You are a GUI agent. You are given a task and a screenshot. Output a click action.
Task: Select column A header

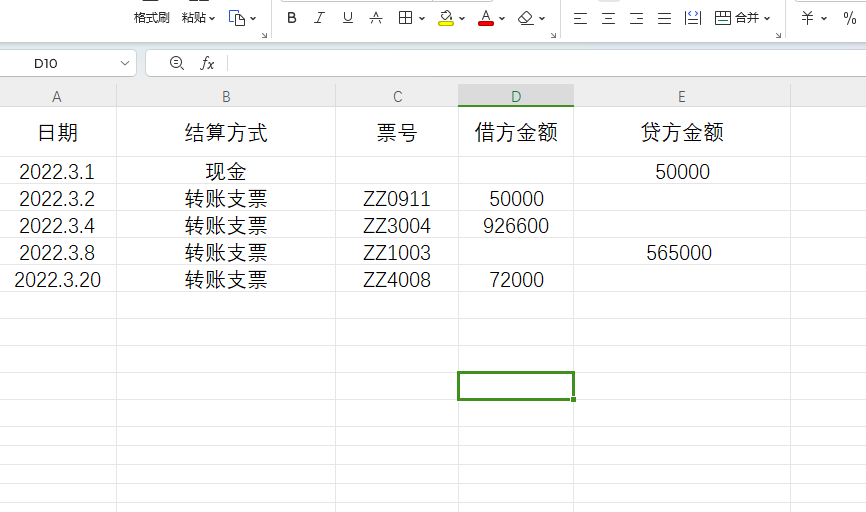(58, 96)
